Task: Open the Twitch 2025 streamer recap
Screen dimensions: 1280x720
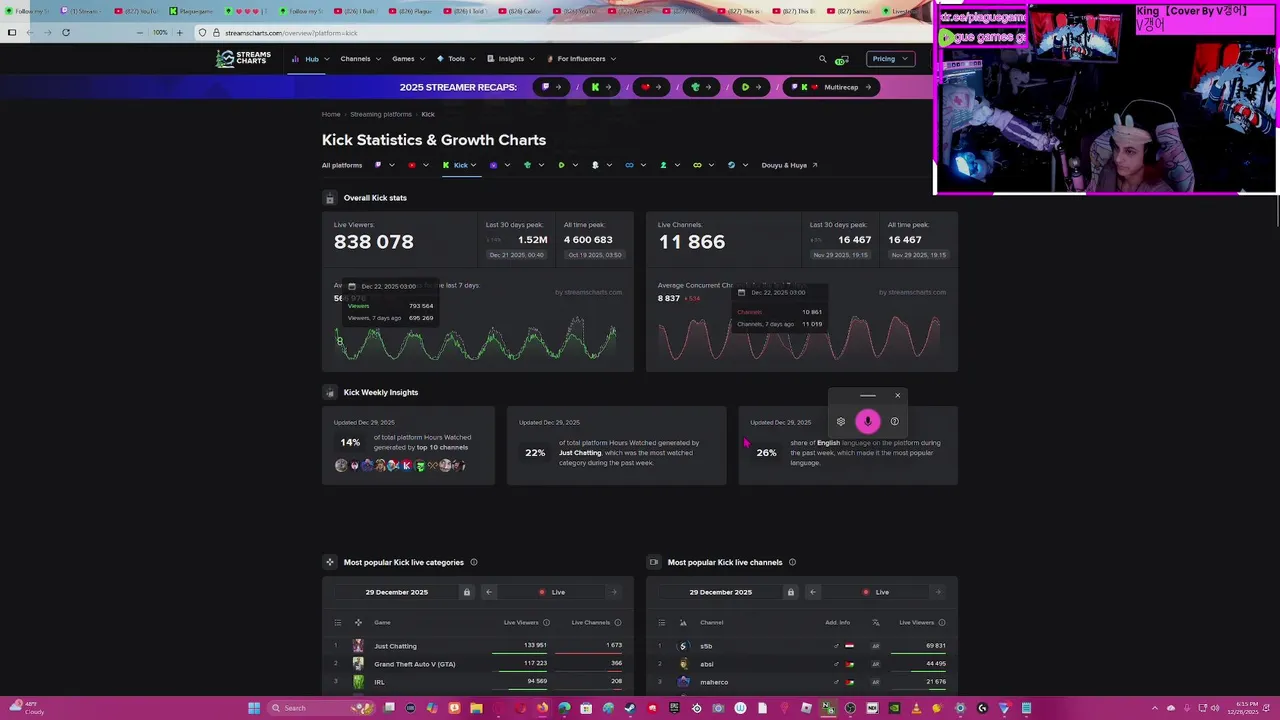Action: (x=551, y=87)
